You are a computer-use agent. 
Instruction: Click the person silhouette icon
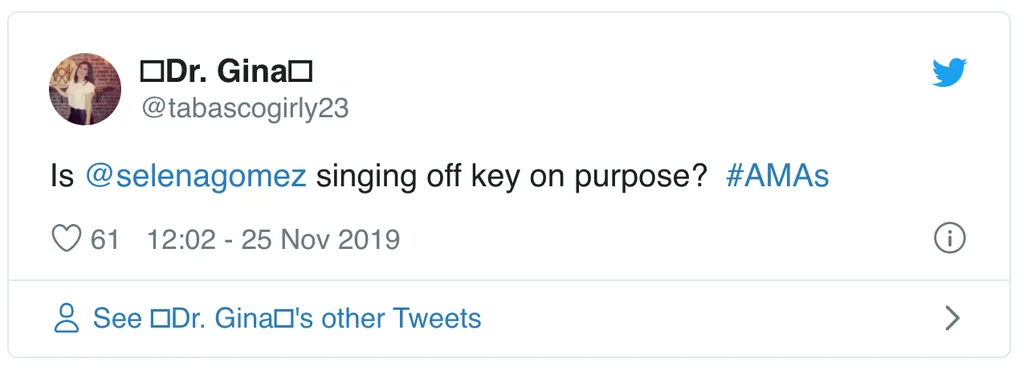point(66,318)
